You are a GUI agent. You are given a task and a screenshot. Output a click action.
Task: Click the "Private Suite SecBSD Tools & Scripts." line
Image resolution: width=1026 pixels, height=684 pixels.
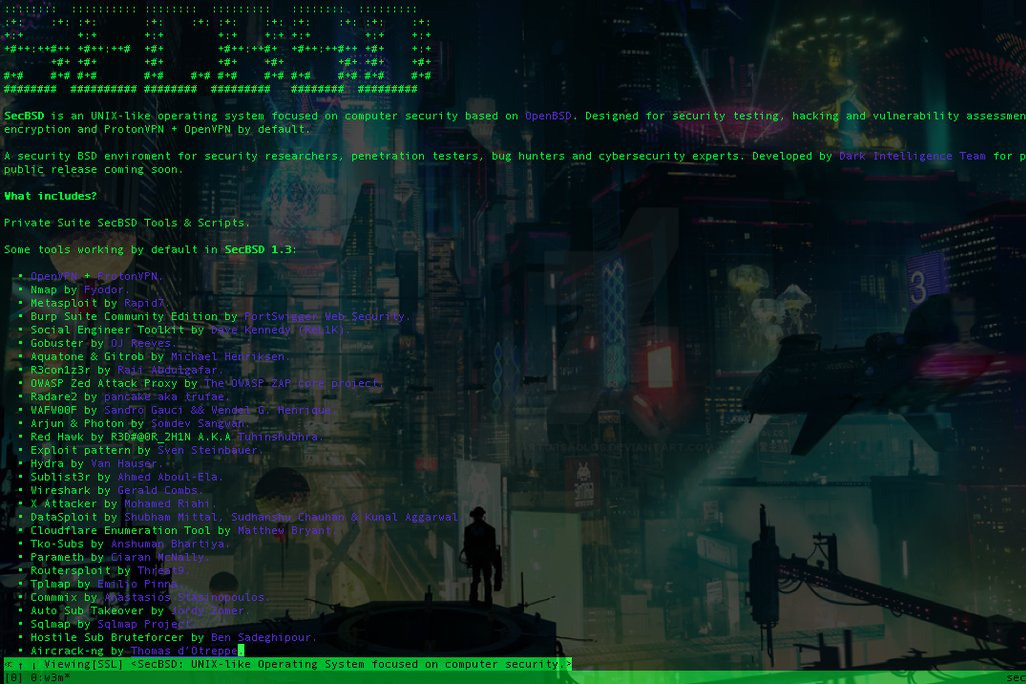(127, 223)
